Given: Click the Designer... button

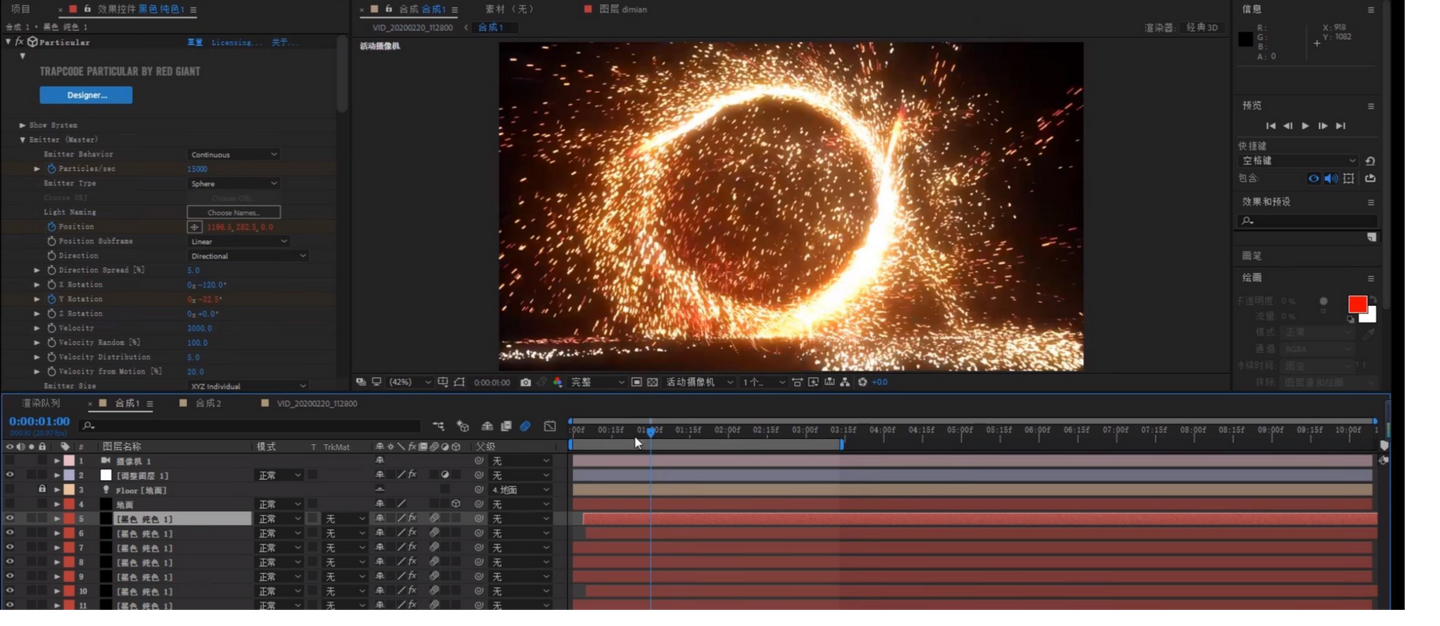Looking at the screenshot, I should tap(86, 95).
